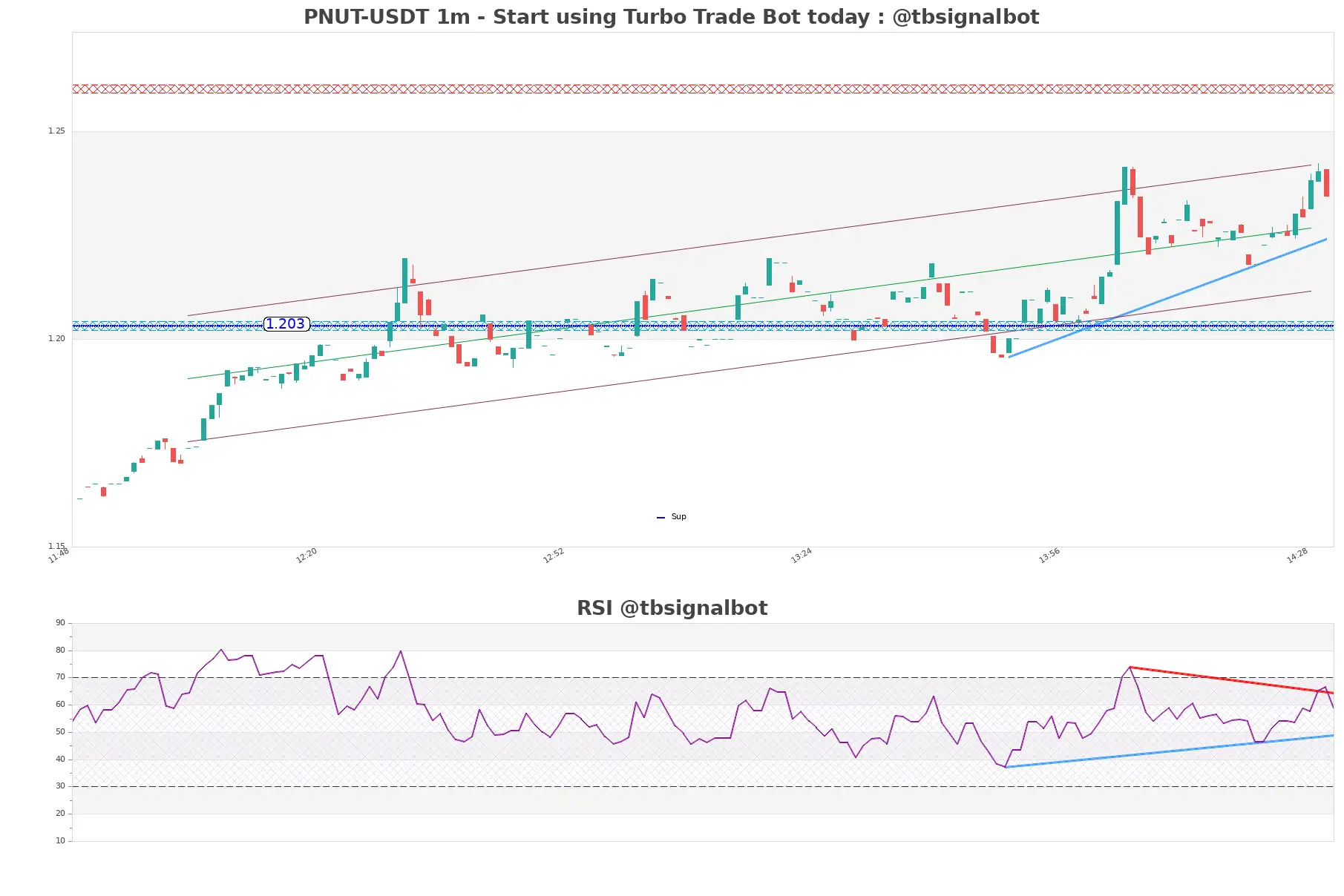
Task: Click the 14:28 time axis label
Action: point(1297,556)
